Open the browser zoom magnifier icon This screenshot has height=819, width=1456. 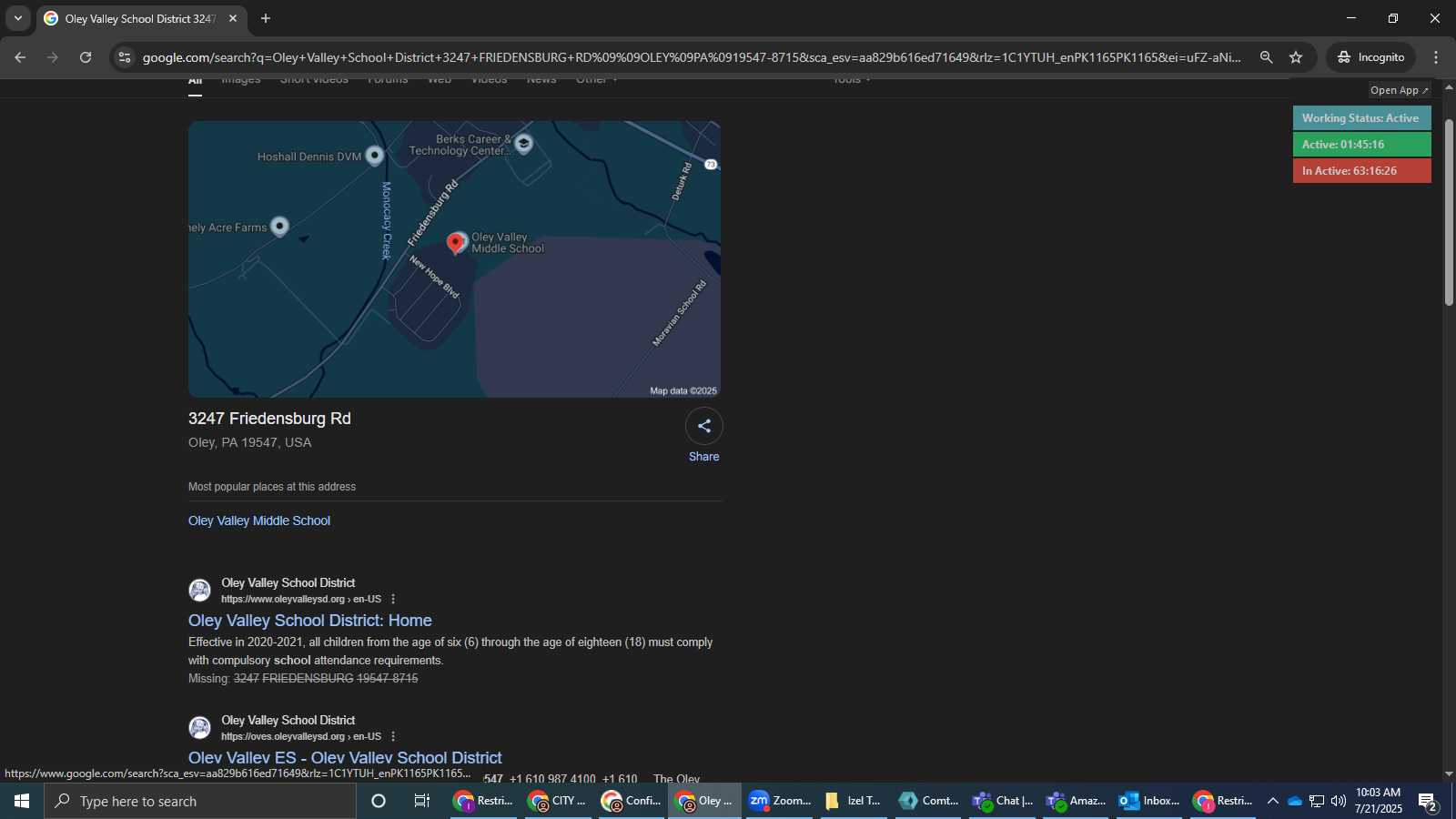coord(1266,57)
